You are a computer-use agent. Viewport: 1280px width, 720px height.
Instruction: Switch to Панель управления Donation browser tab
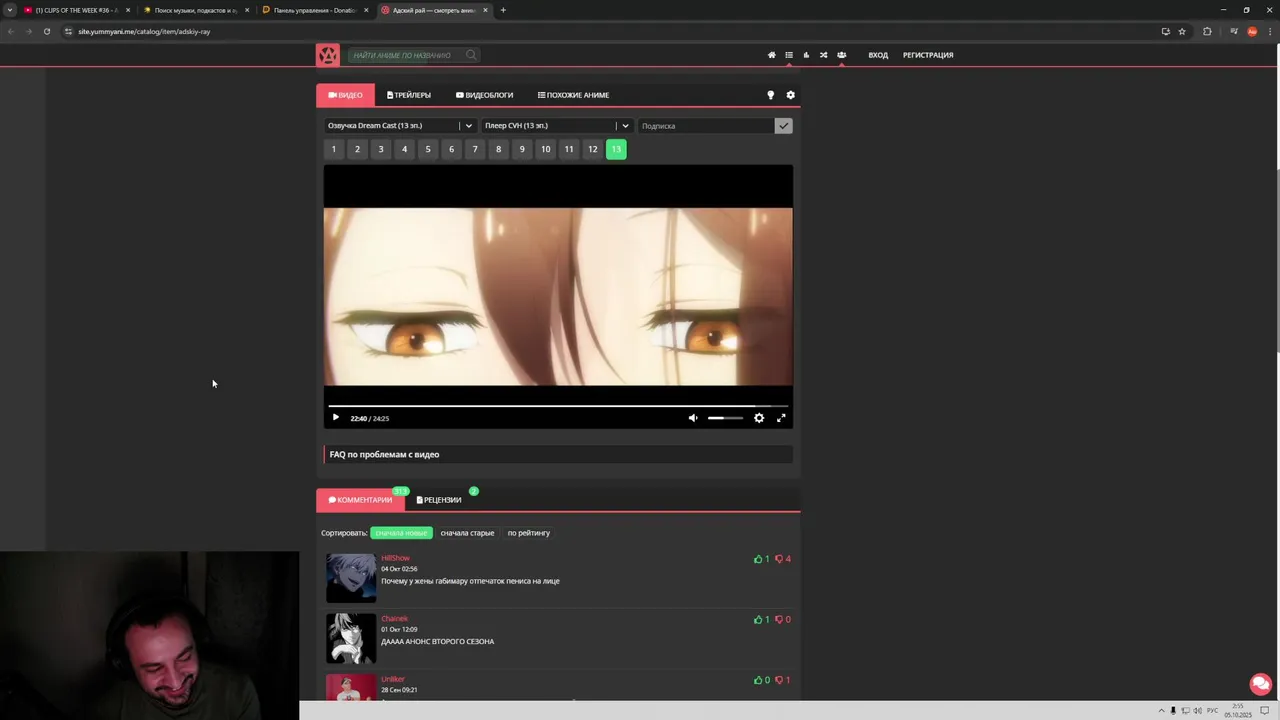point(314,10)
